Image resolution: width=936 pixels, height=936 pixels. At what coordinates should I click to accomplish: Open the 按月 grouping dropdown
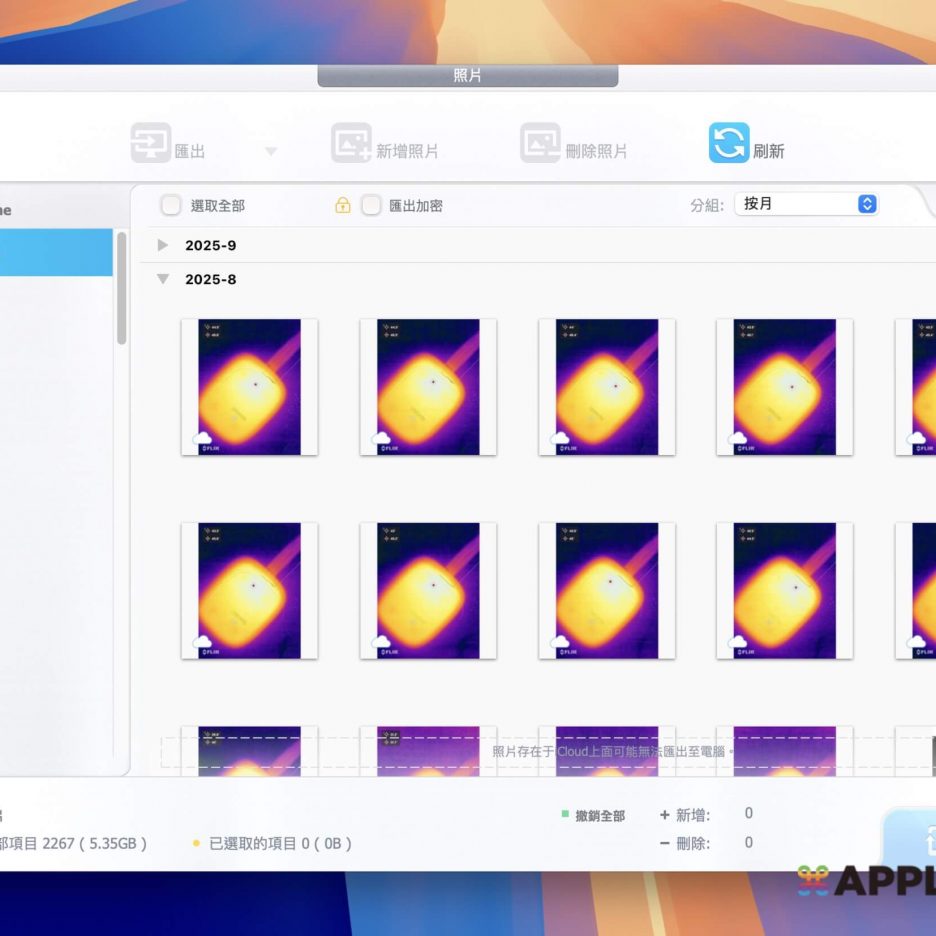806,204
